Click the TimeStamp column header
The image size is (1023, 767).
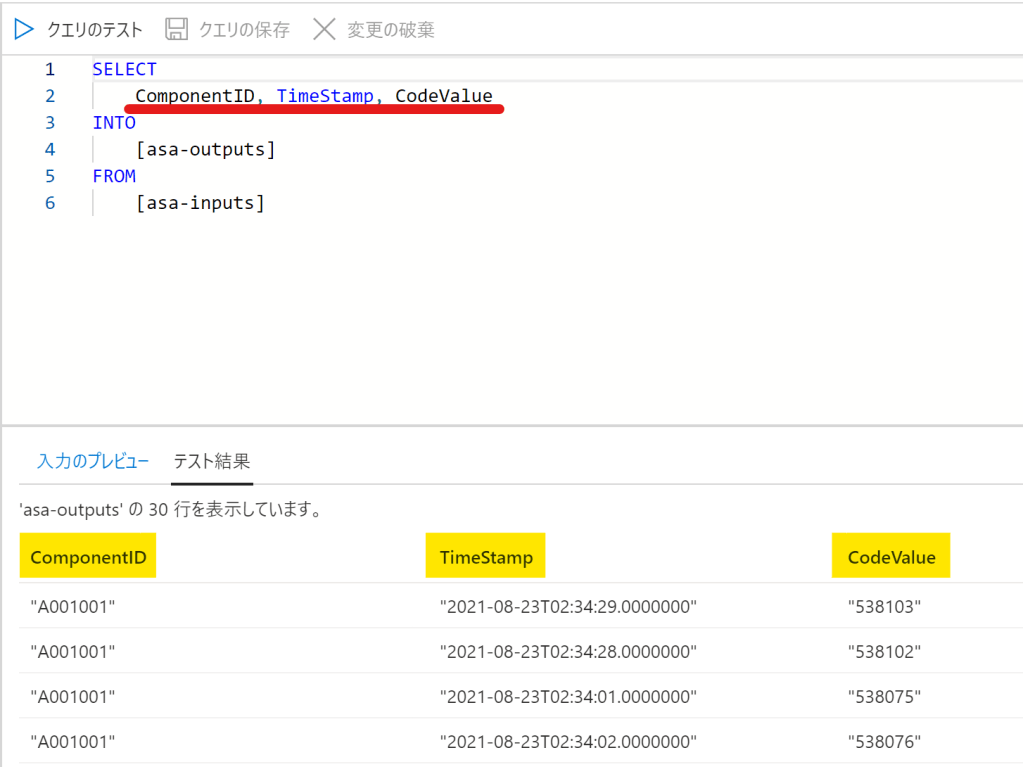[x=486, y=557]
